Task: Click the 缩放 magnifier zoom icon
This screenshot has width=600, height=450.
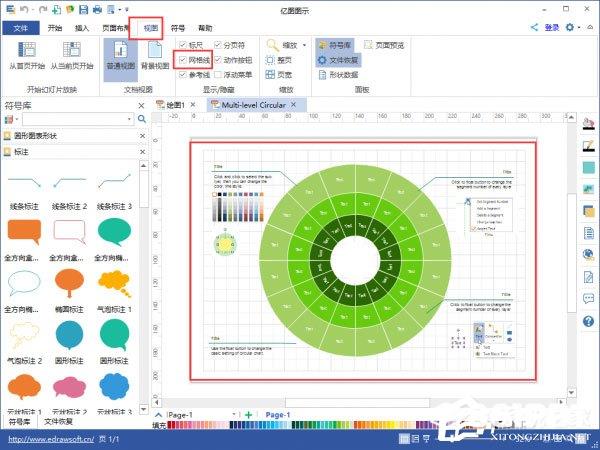Action: point(273,45)
